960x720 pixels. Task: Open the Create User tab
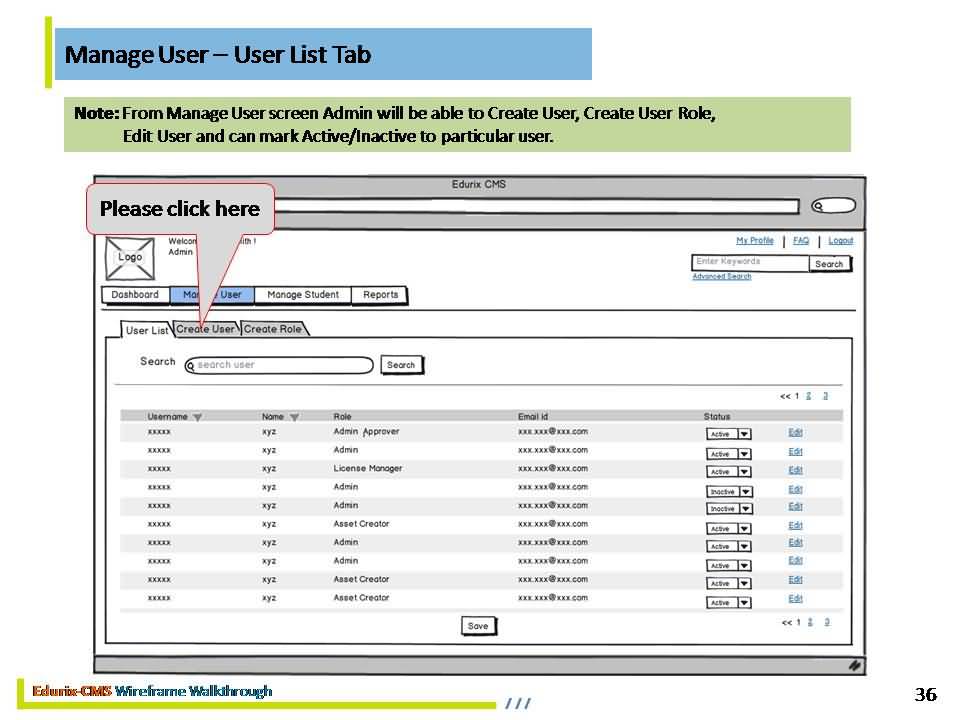pyautogui.click(x=206, y=329)
